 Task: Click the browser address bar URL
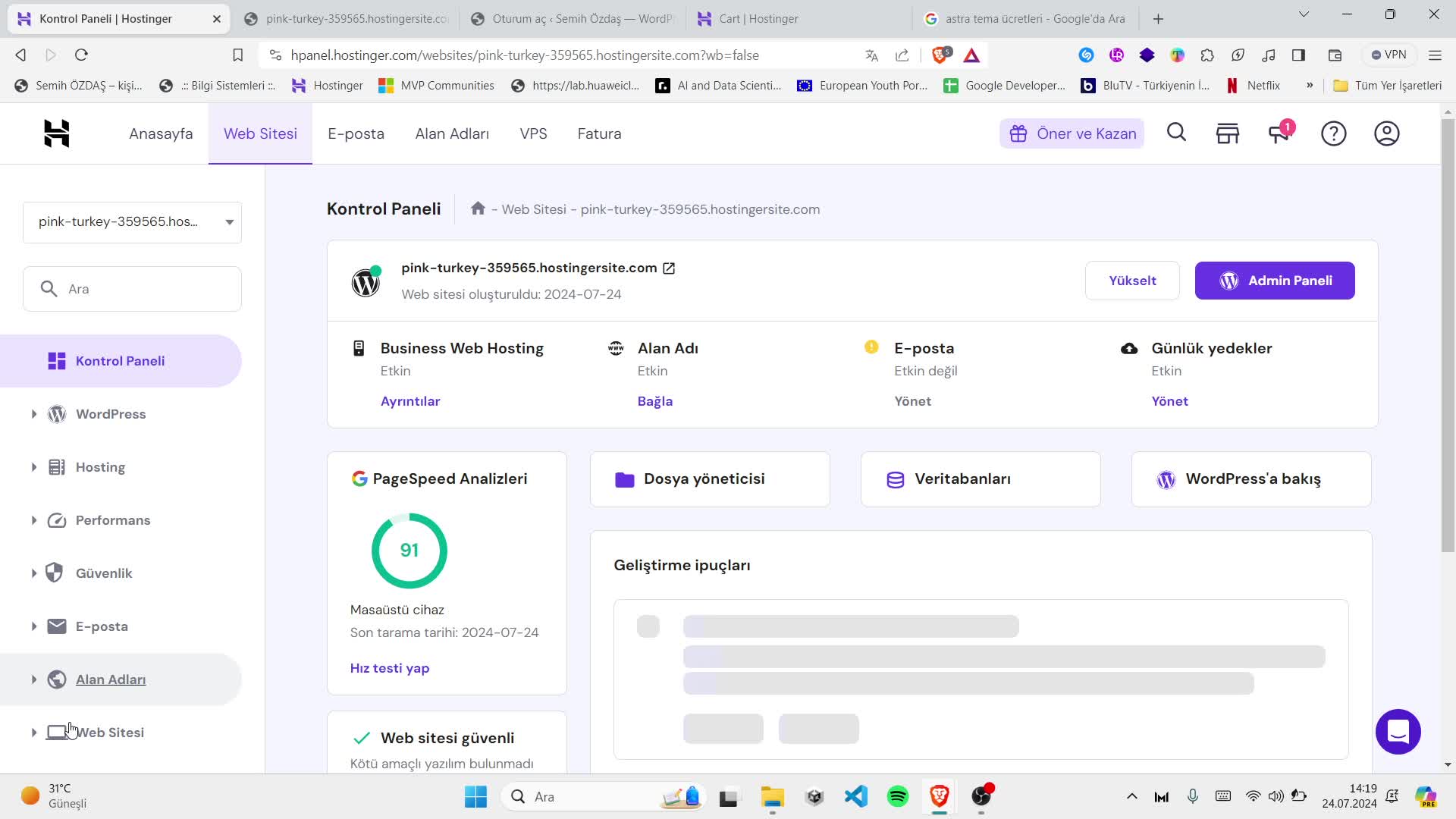click(x=525, y=55)
